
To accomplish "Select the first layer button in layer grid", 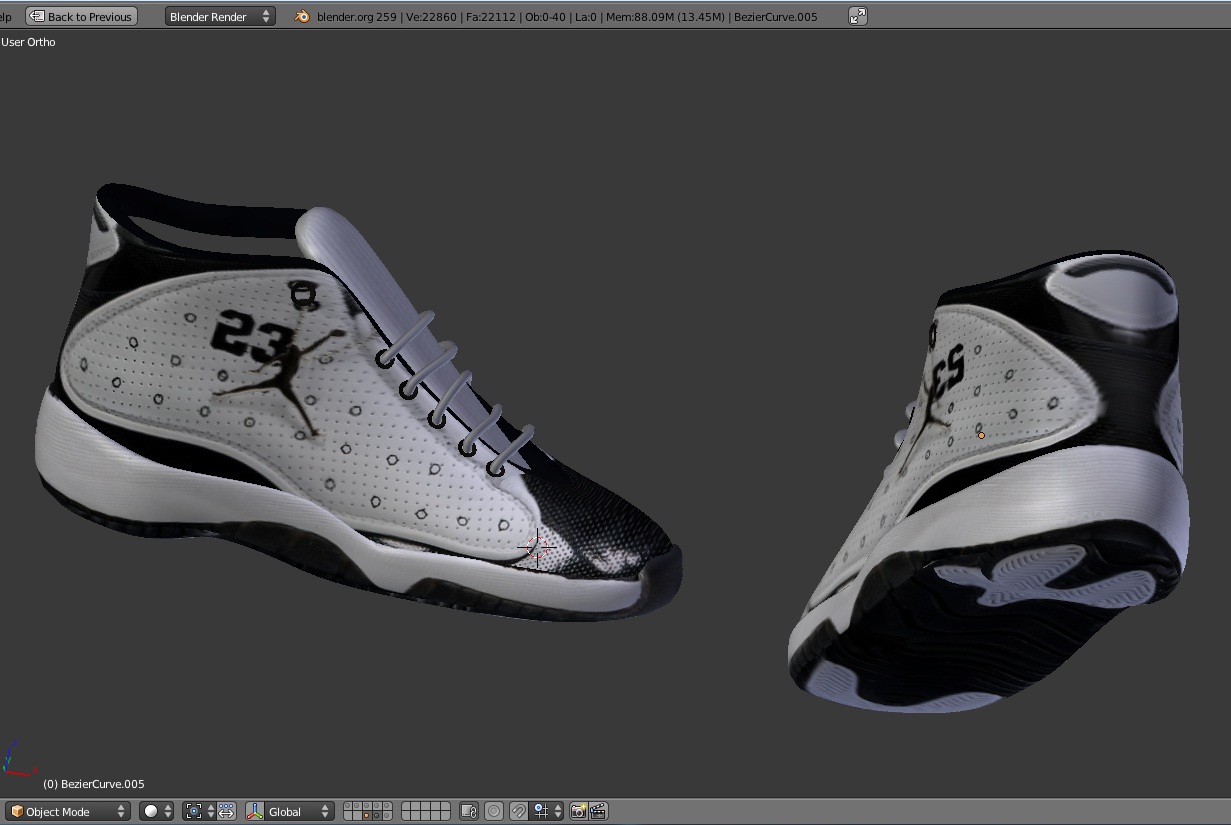I will [x=348, y=806].
